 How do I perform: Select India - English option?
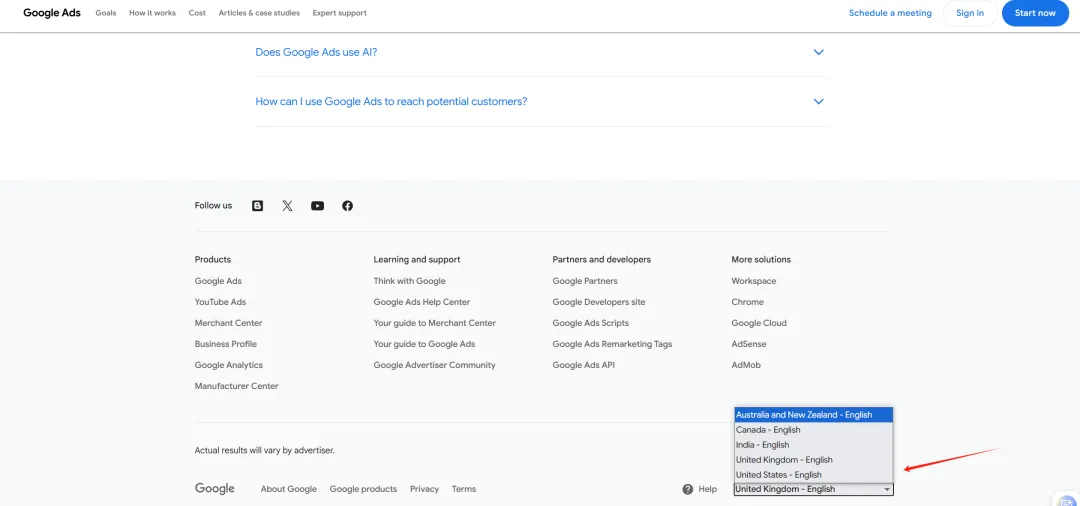click(x=813, y=445)
